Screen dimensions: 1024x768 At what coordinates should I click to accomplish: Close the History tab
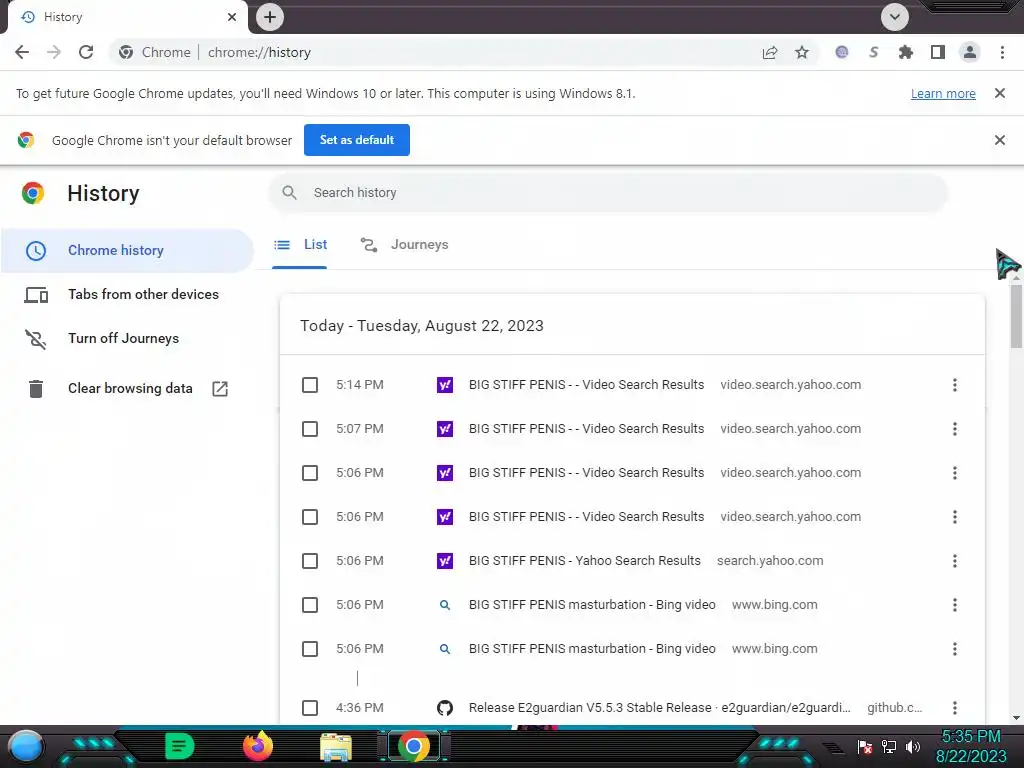(232, 17)
